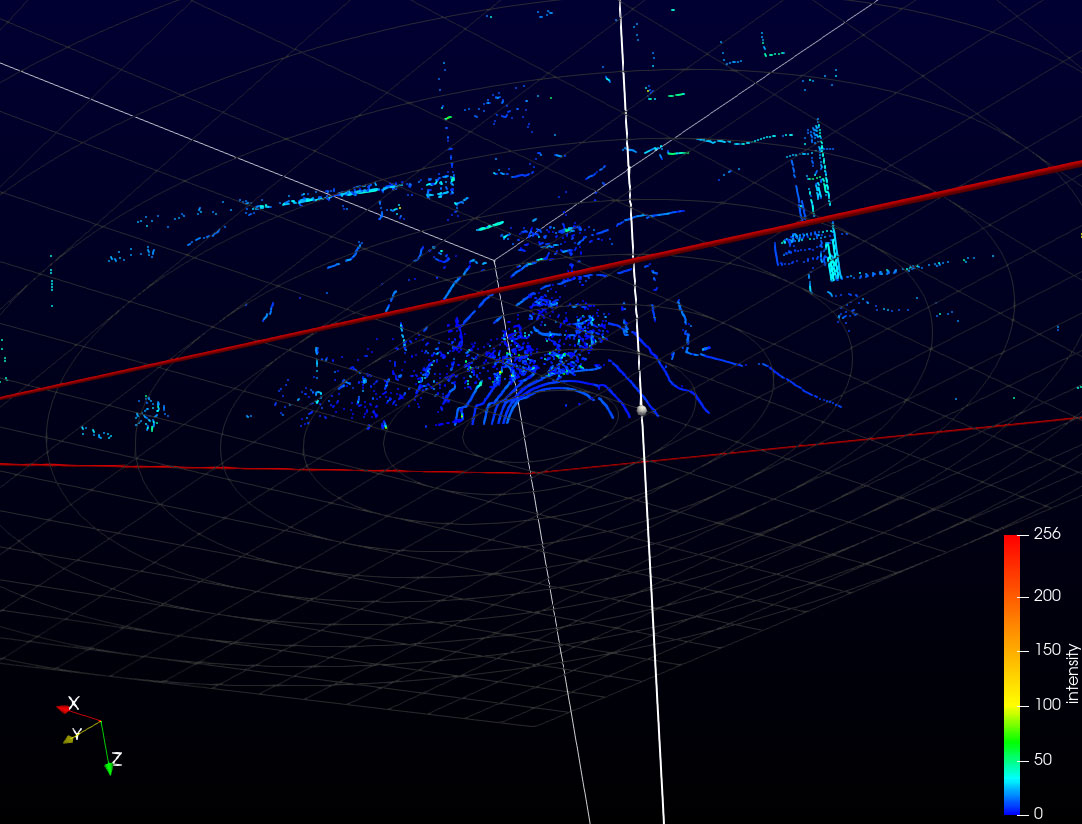The height and width of the screenshot is (824, 1082).
Task: Pick the concentric blue scan rings
Action: pos(520,402)
